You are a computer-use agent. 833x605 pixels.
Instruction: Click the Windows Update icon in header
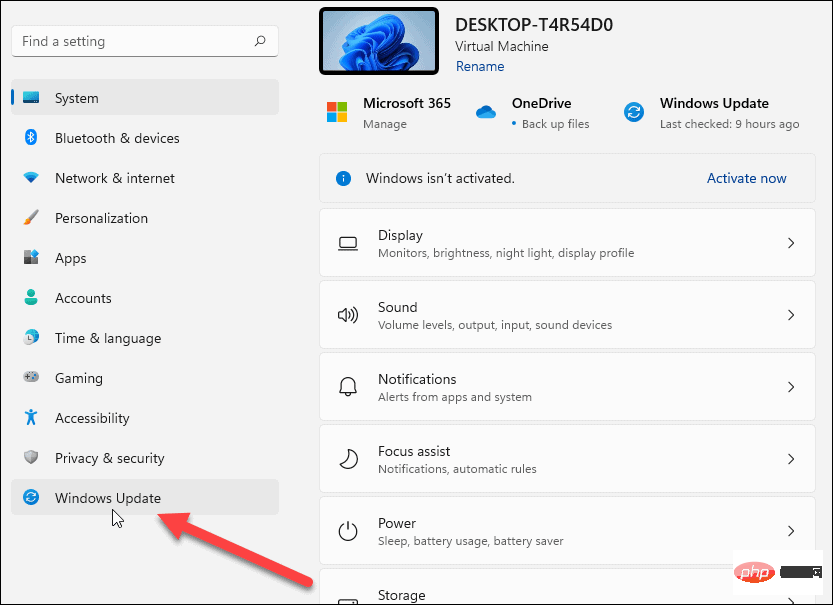tap(634, 112)
